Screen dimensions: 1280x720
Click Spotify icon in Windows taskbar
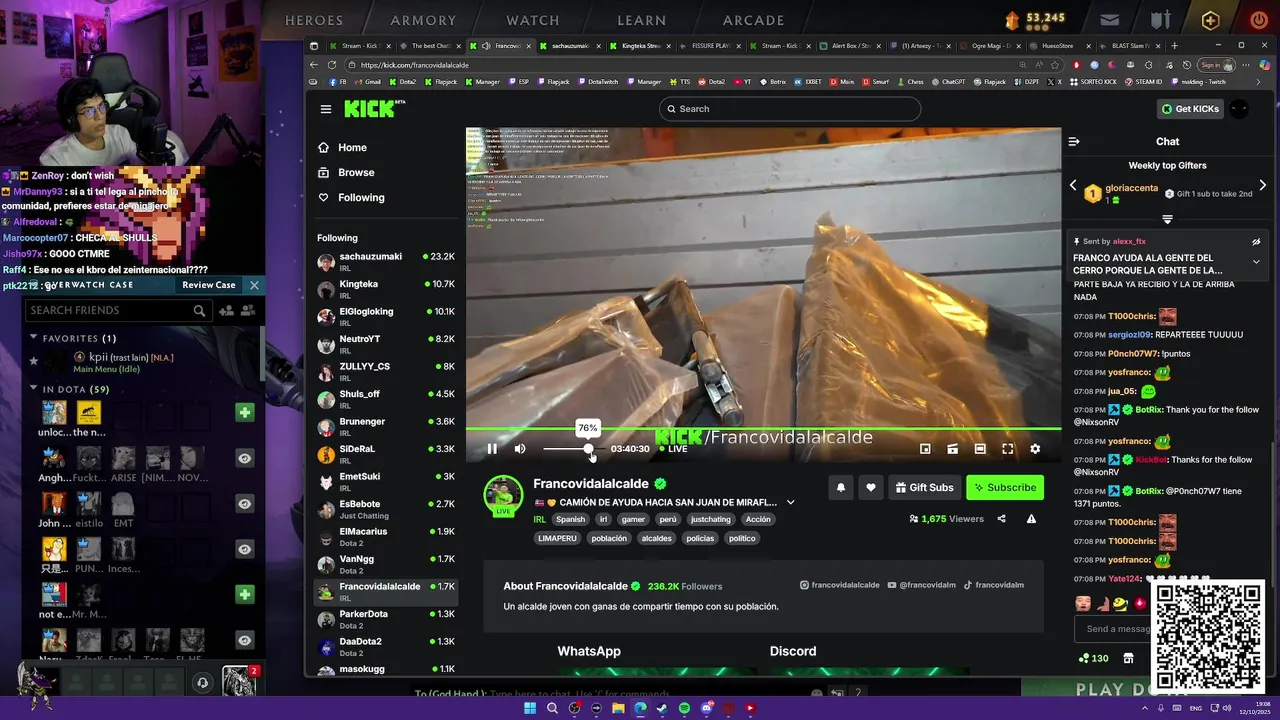[x=684, y=708]
